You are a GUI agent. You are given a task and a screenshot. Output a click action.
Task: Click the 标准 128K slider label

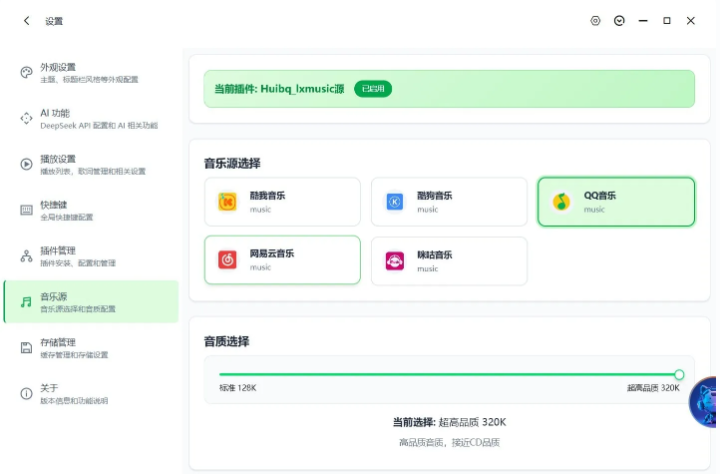[x=238, y=388]
